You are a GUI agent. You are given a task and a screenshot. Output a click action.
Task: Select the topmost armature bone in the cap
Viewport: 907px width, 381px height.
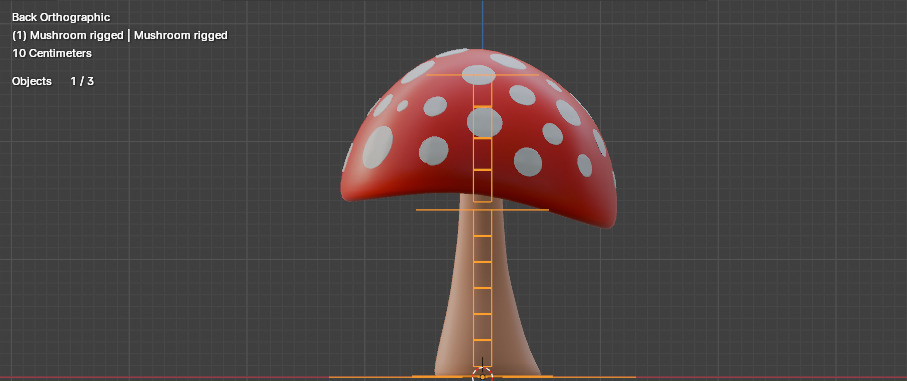[x=482, y=90]
